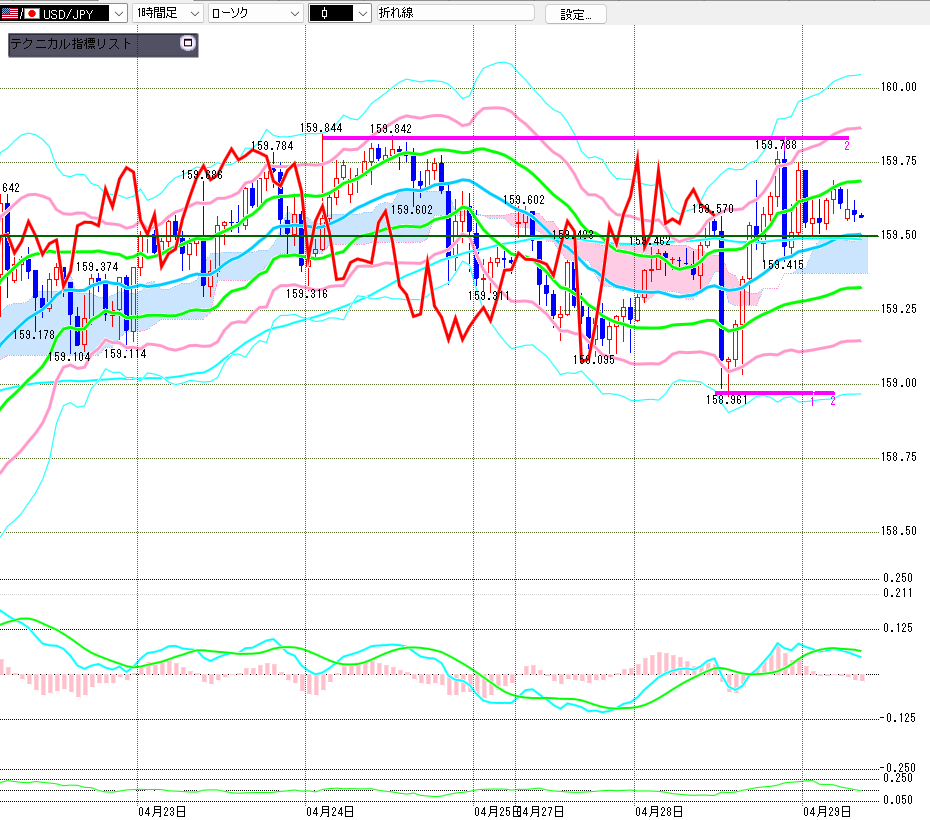The width and height of the screenshot is (930, 820).
Task: Open the USD/JPY currency pair dropdown
Action: (118, 13)
